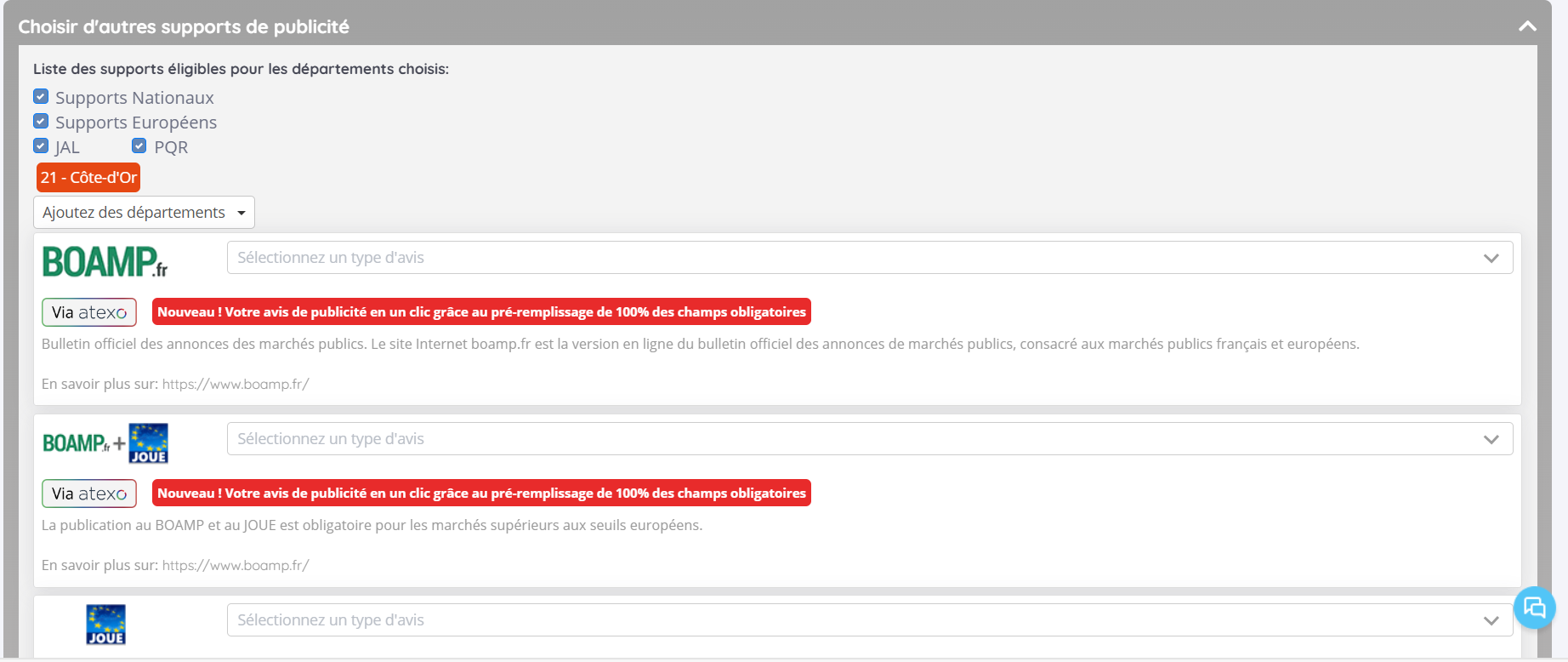Open the BOAMP.fr notice type dropdown
The image size is (1568, 662).
[x=869, y=258]
